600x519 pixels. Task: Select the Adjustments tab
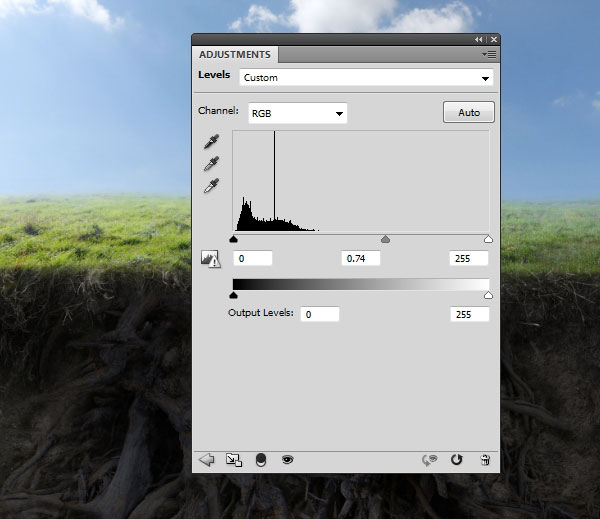pyautogui.click(x=235, y=55)
